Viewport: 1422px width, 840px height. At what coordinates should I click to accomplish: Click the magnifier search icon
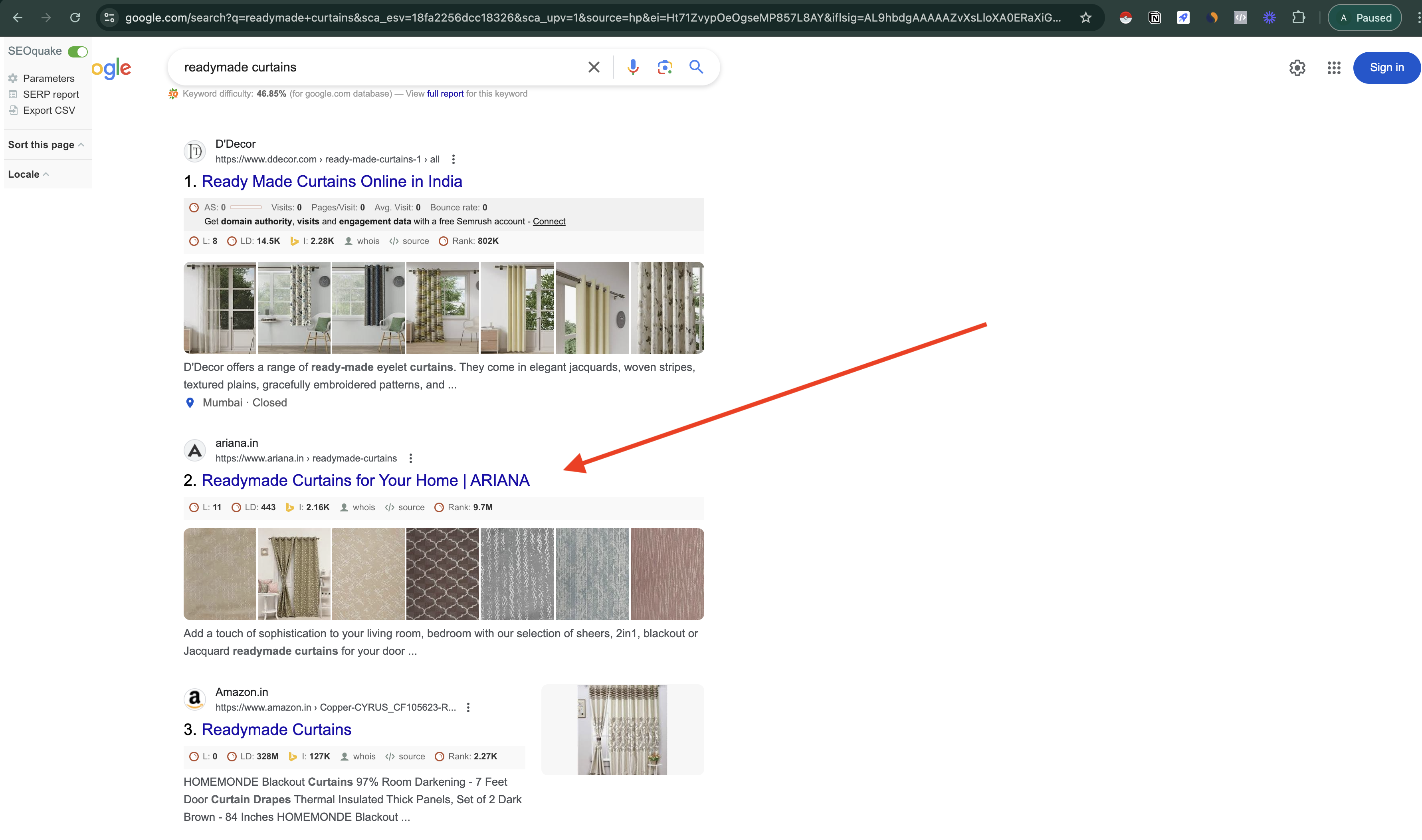tap(696, 67)
